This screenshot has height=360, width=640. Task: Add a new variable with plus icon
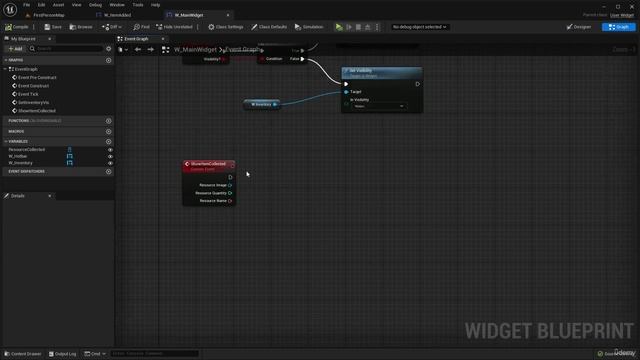pyautogui.click(x=109, y=141)
